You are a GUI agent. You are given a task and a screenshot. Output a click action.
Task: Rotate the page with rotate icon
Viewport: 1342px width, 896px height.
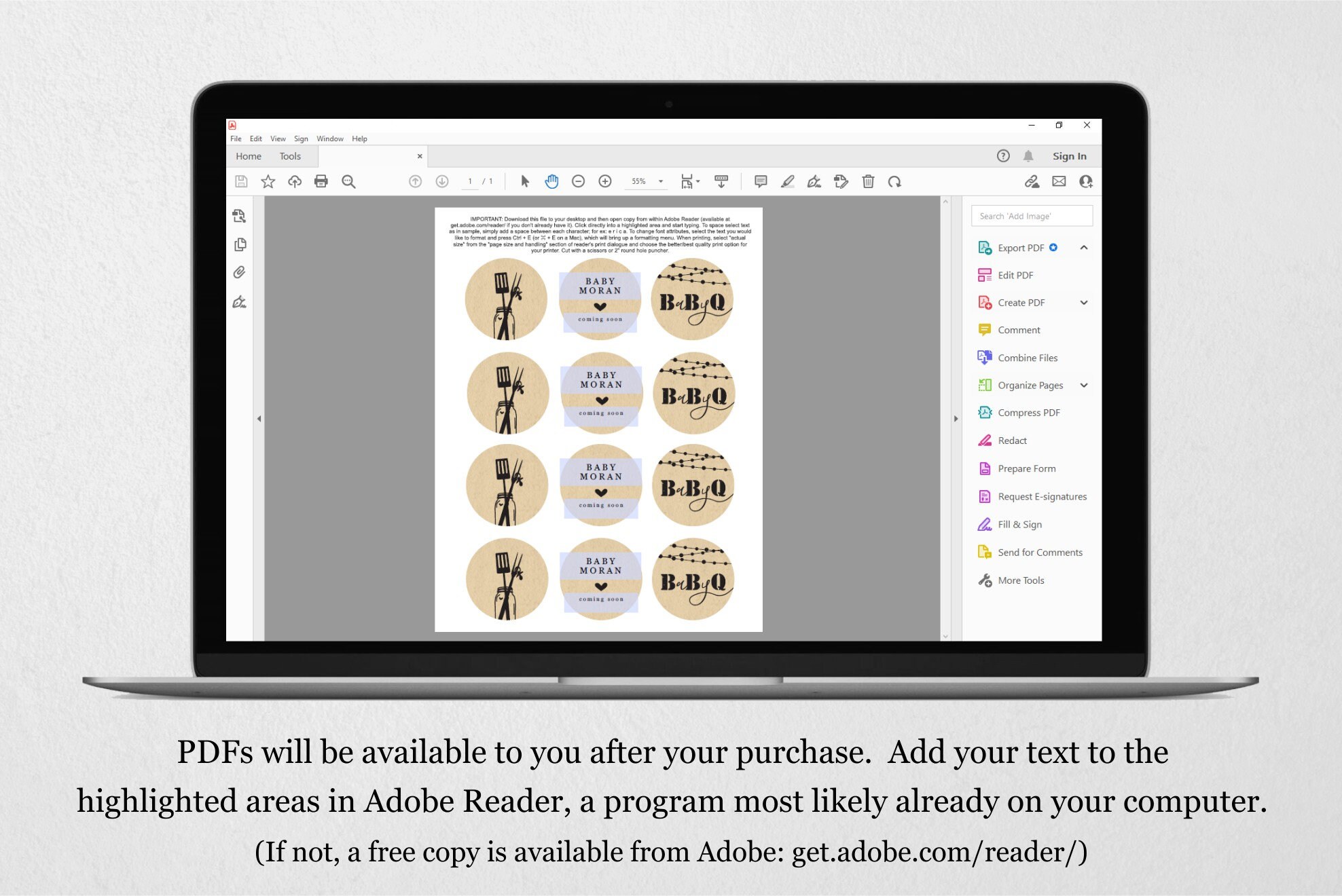pos(894,181)
